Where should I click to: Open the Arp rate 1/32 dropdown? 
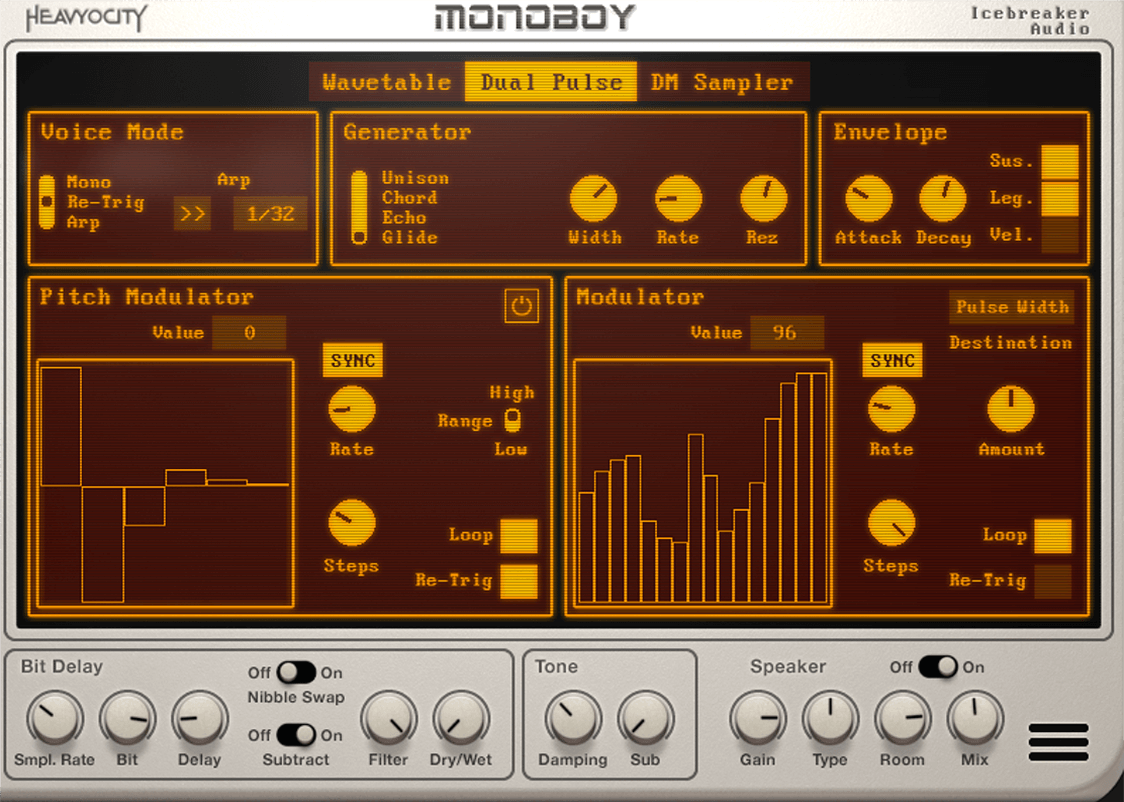click(270, 214)
